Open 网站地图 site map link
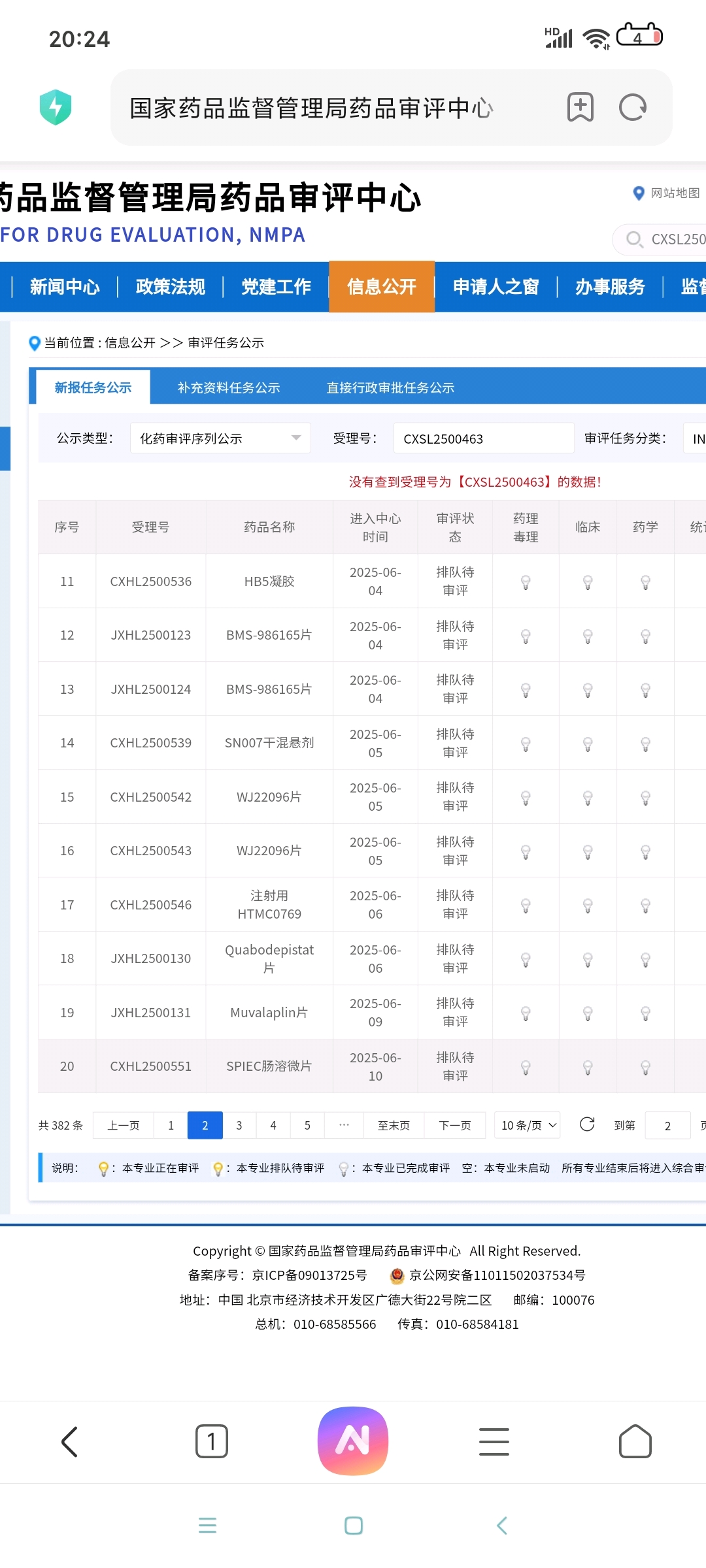The height and width of the screenshot is (1568, 706). (x=667, y=193)
